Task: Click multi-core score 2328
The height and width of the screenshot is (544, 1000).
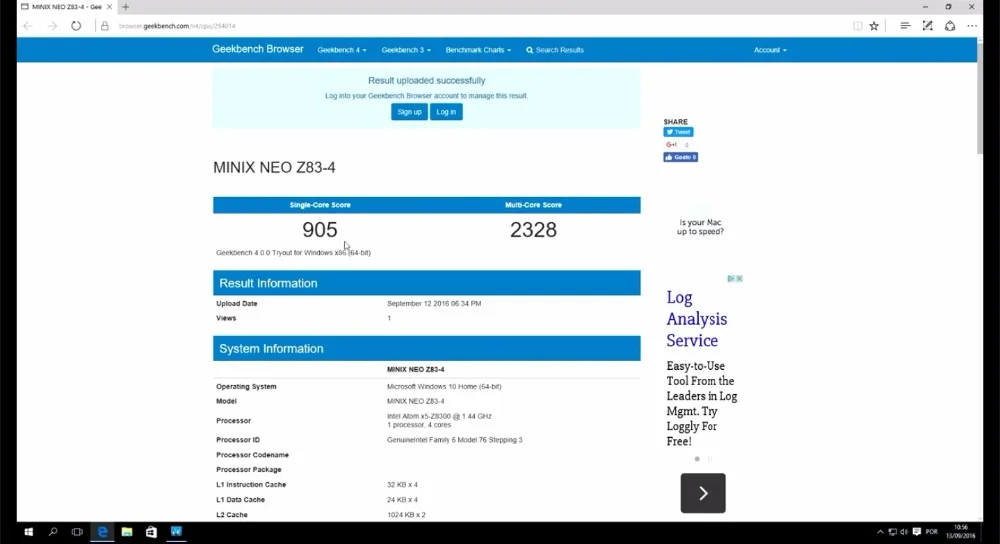Action: point(533,230)
